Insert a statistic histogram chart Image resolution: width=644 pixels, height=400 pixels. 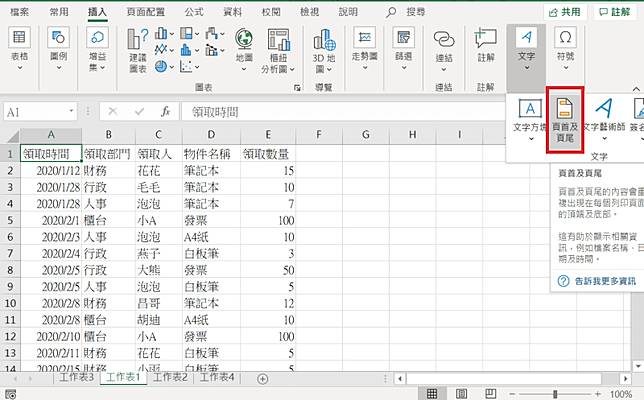coord(186,50)
